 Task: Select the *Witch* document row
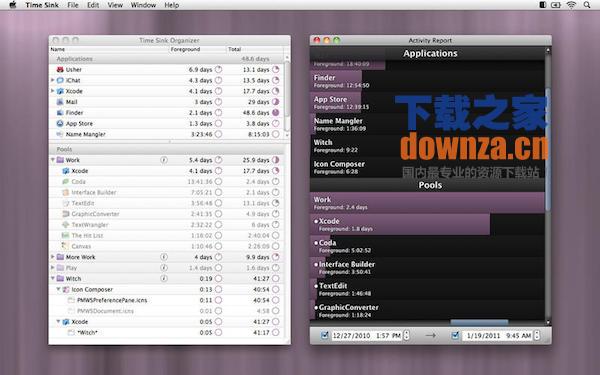point(167,333)
